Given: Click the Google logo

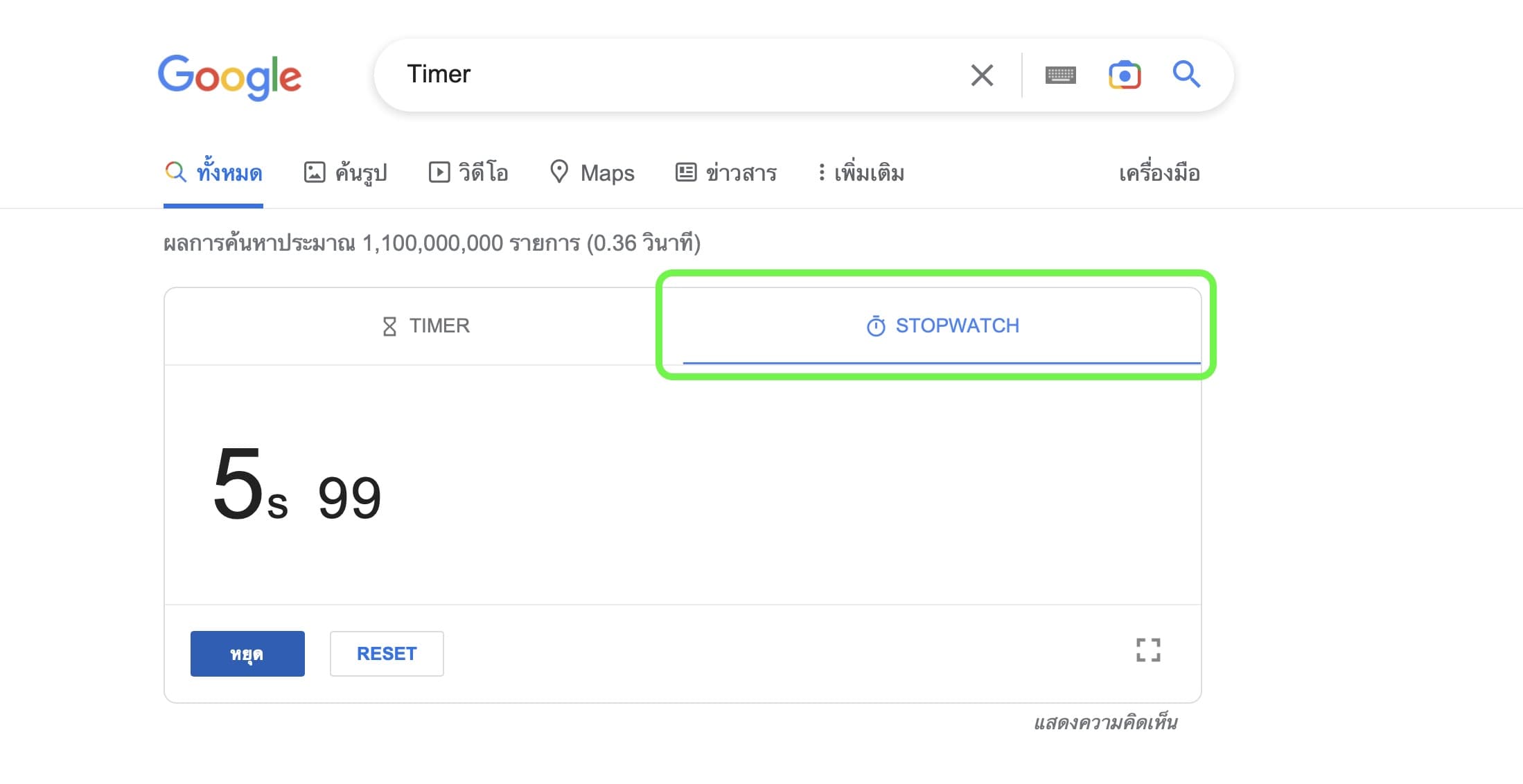Looking at the screenshot, I should 229,76.
